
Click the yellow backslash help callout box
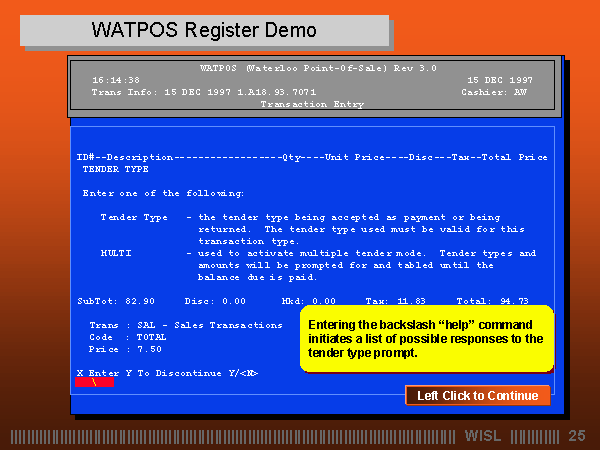point(425,339)
